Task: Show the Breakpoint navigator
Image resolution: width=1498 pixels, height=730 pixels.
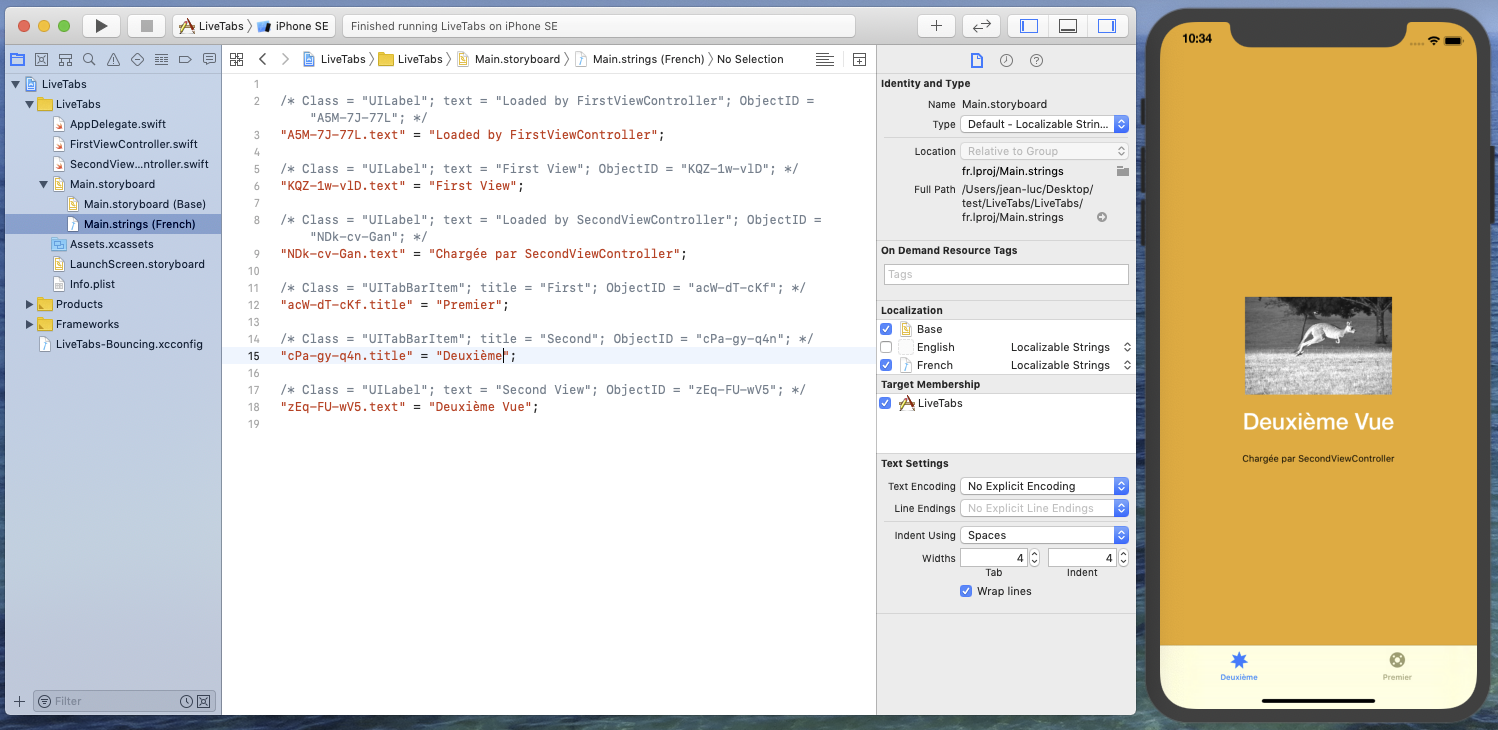Action: (185, 59)
